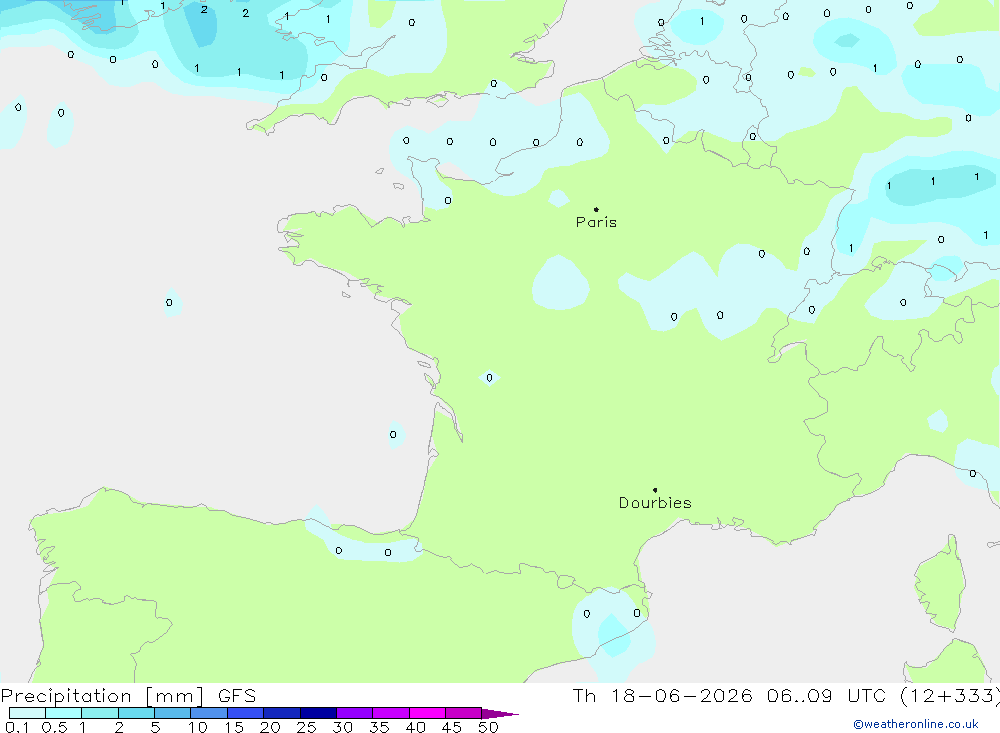Select the 0.5–1 mm legend swatch

click(x=63, y=713)
